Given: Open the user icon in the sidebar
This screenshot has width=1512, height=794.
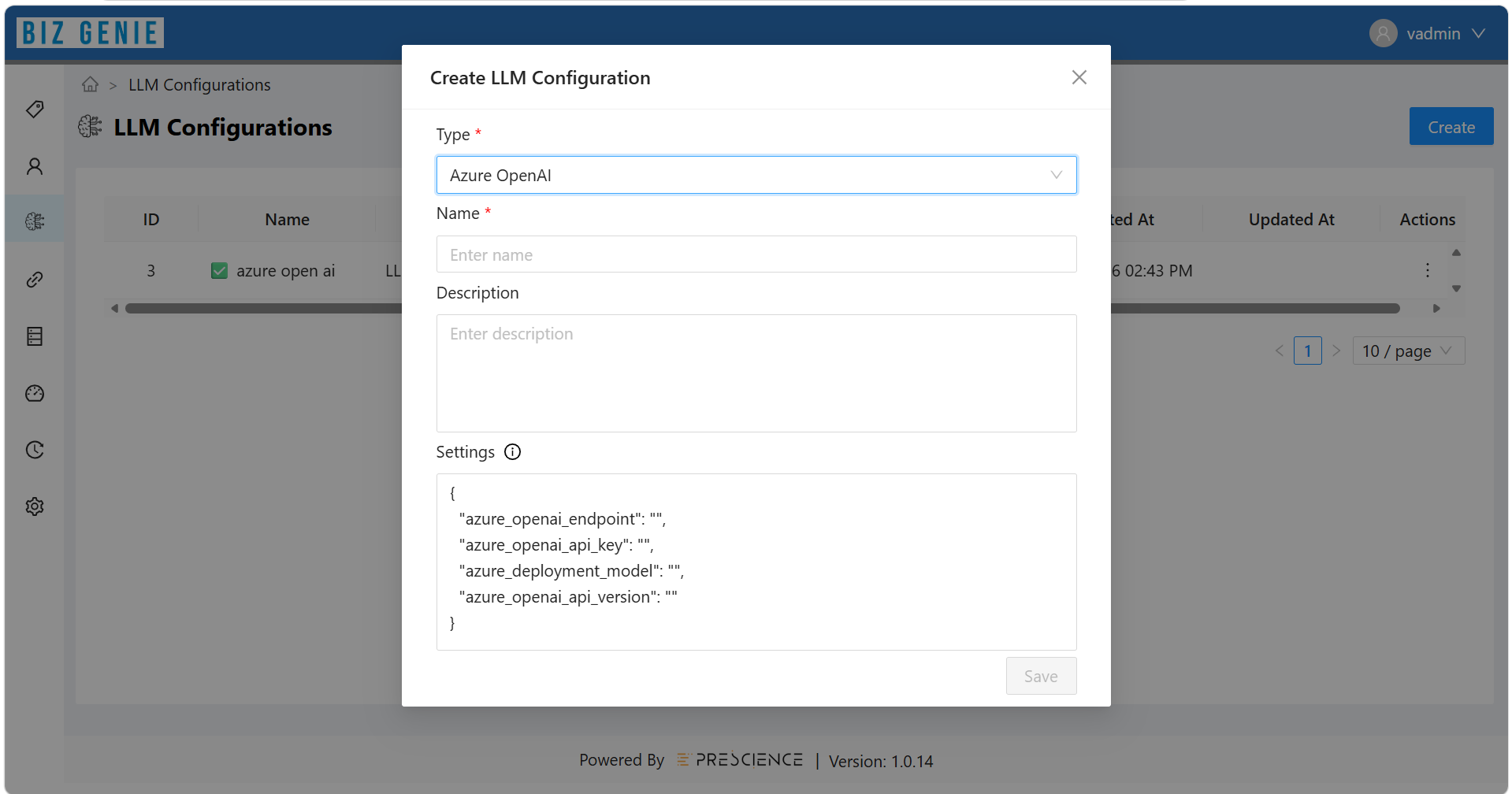Looking at the screenshot, I should [x=35, y=166].
